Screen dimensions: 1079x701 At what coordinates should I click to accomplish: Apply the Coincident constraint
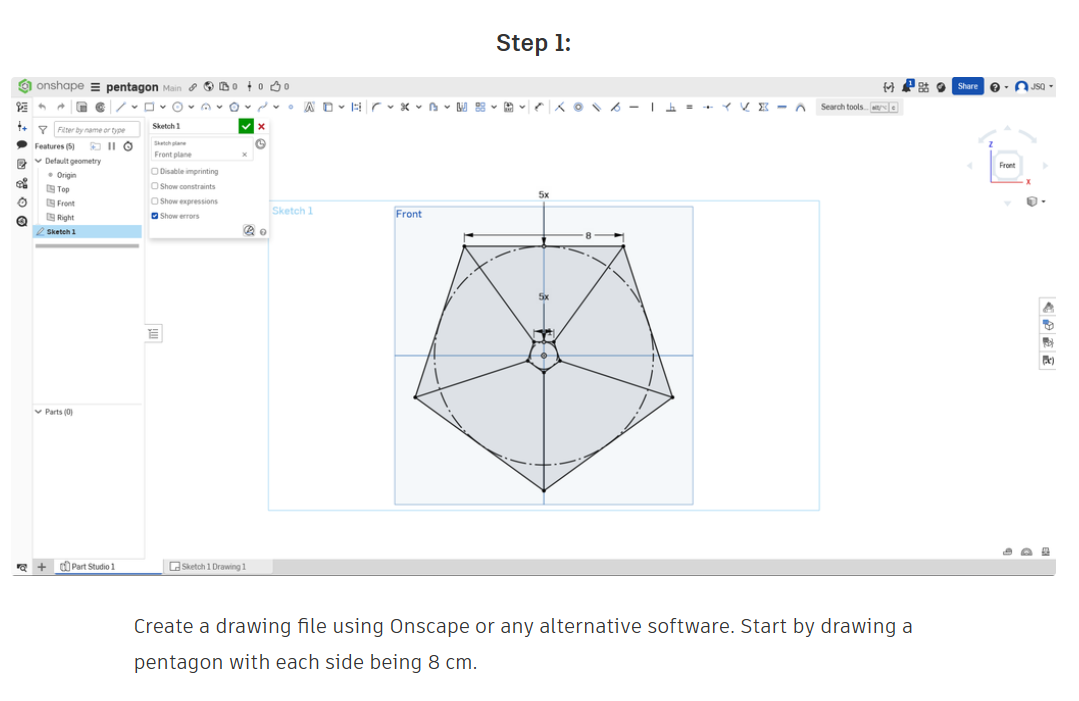pos(559,107)
